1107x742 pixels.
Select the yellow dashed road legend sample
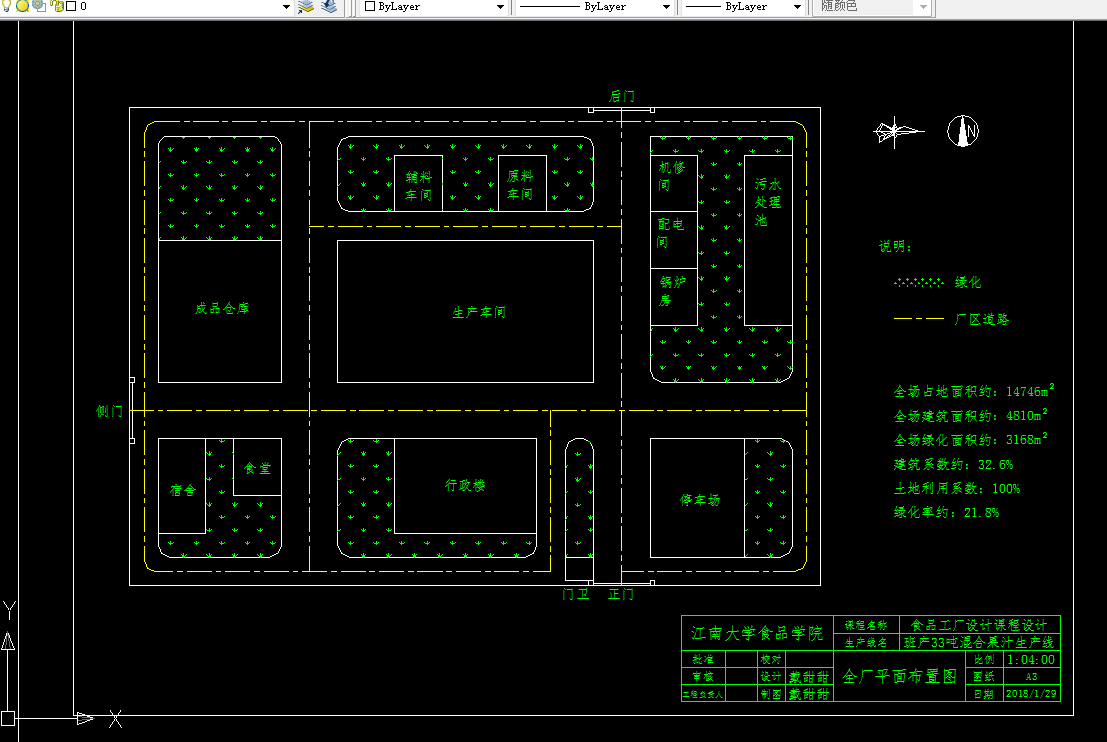point(918,318)
